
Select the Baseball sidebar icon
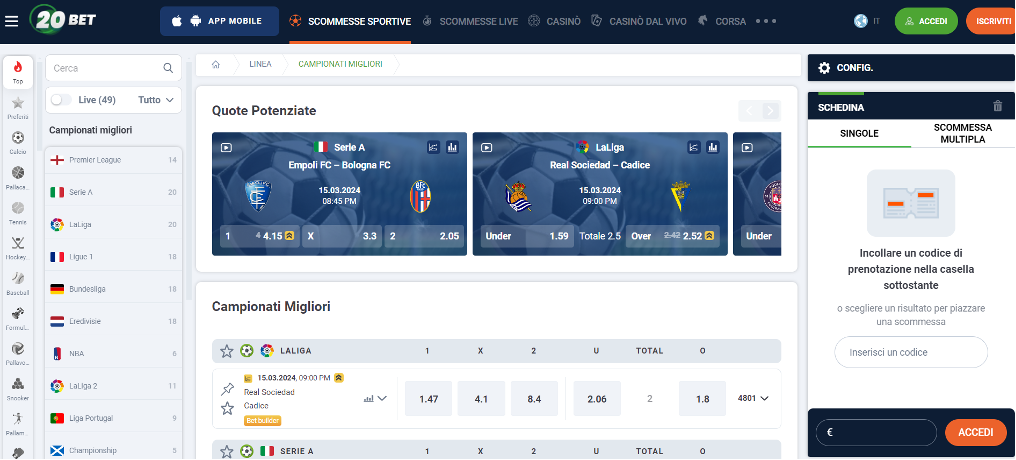[18, 282]
